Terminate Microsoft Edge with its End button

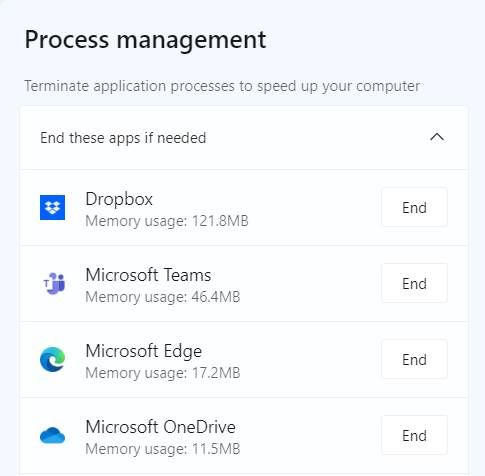pyautogui.click(x=414, y=359)
